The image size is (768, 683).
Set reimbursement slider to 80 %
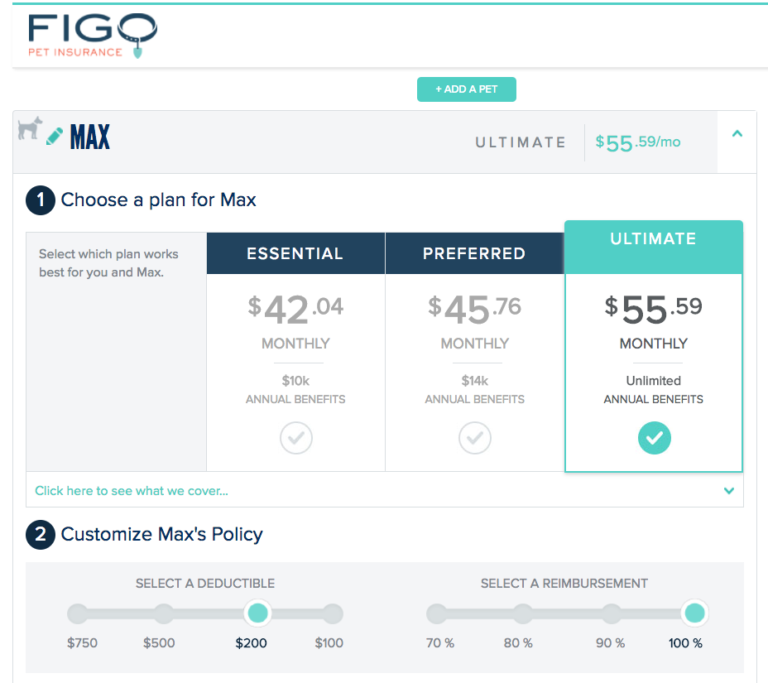523,613
